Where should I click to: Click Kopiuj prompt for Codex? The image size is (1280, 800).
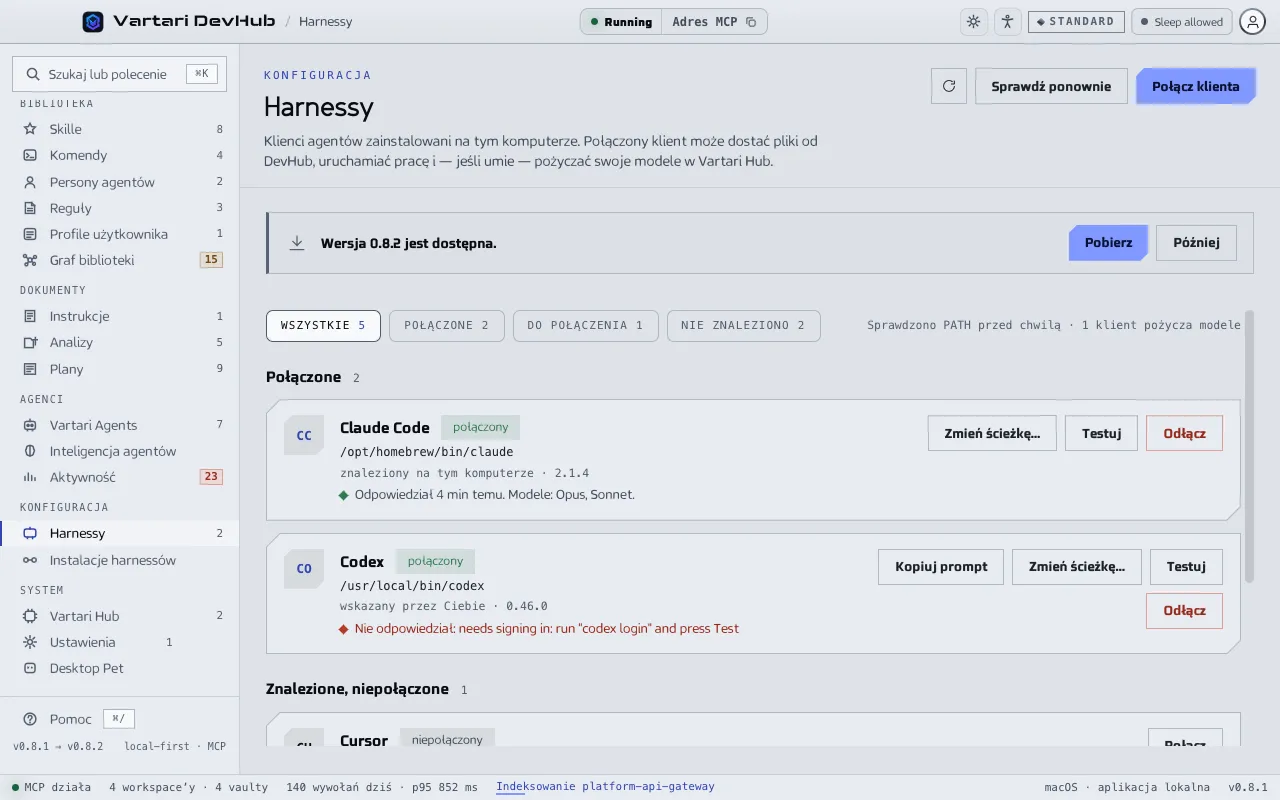pyautogui.click(x=941, y=567)
